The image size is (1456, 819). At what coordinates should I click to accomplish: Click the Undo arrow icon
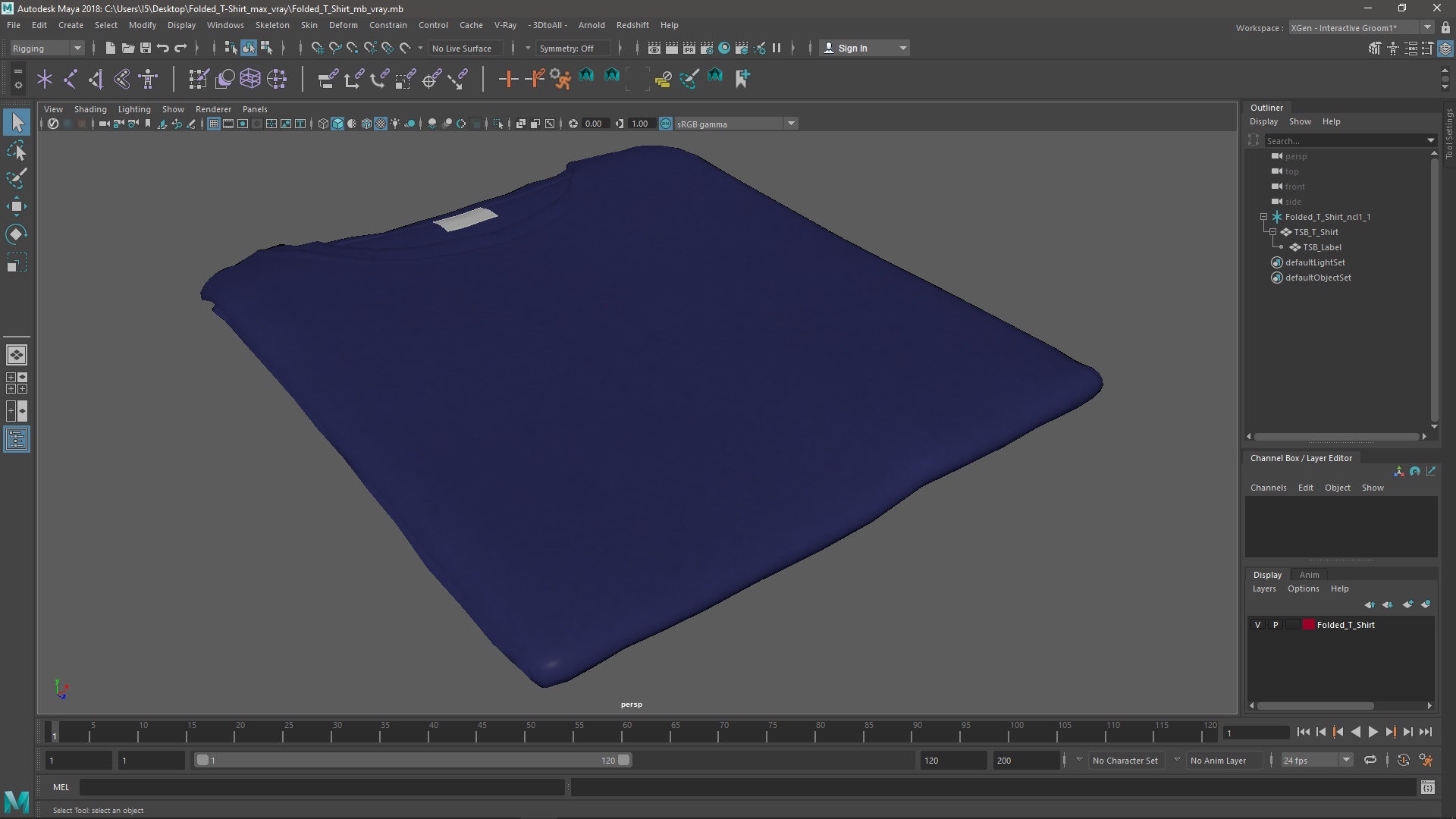coord(162,48)
